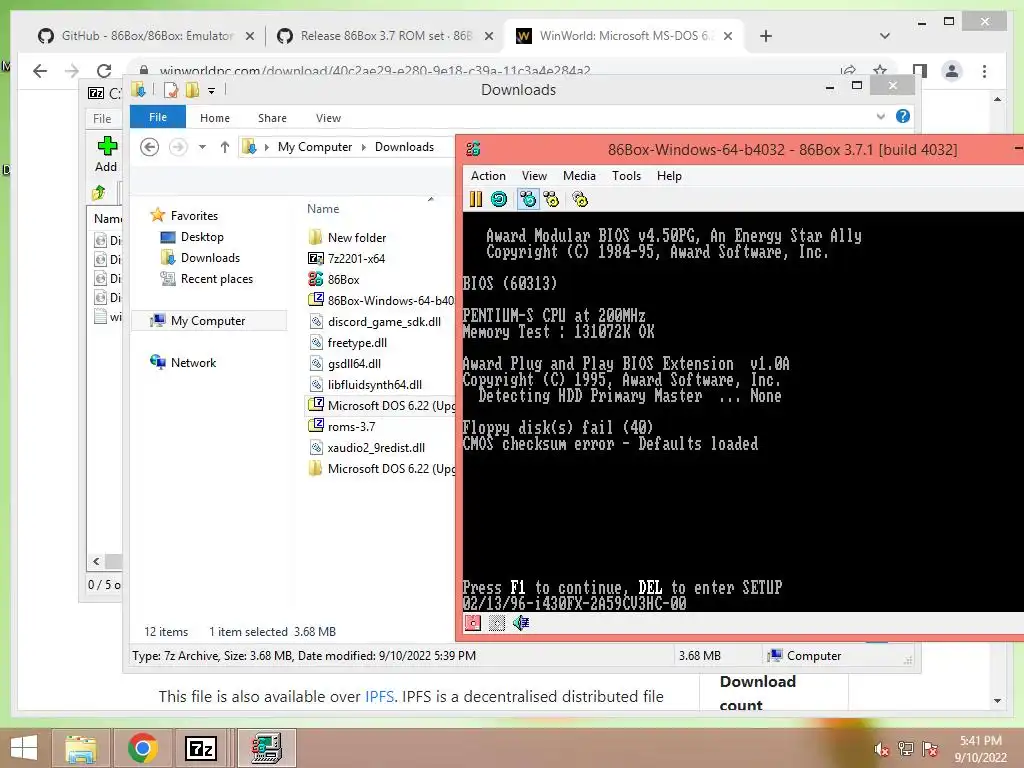Open a new Chrome tab with the plus button
Viewport: 1024px width, 768px height.
[x=766, y=36]
